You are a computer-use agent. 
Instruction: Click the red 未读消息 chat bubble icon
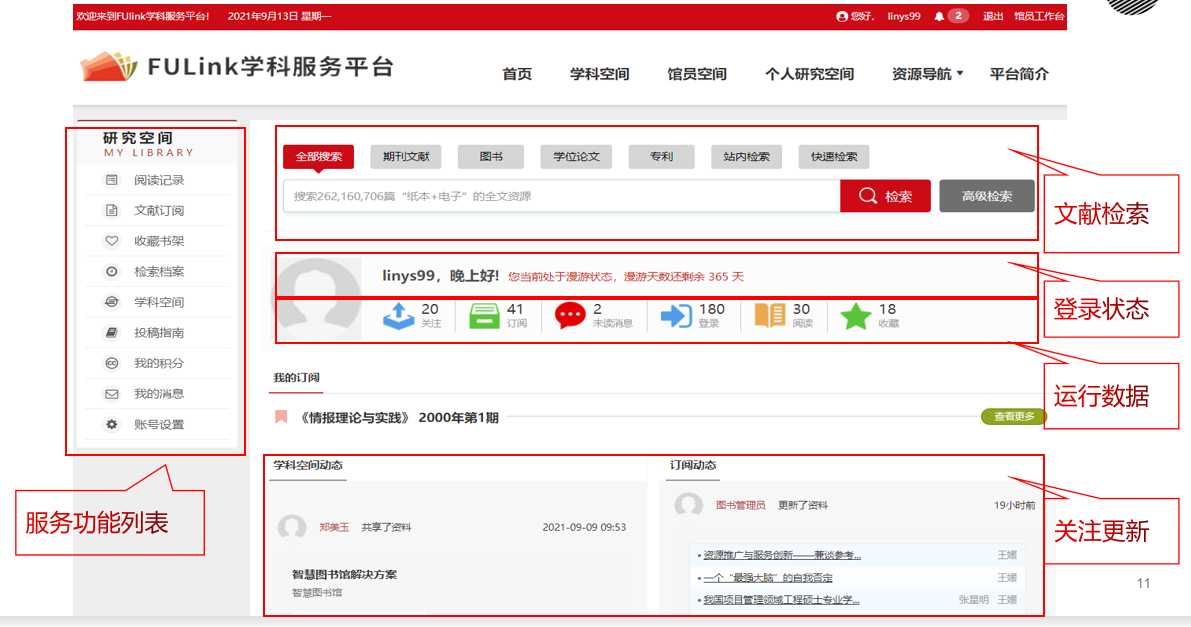tap(570, 315)
